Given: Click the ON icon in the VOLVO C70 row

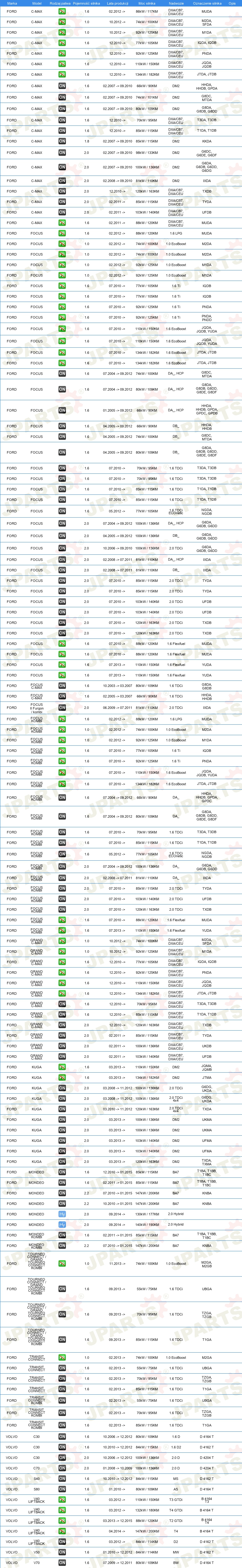Looking at the screenshot, I should [x=62, y=1468].
